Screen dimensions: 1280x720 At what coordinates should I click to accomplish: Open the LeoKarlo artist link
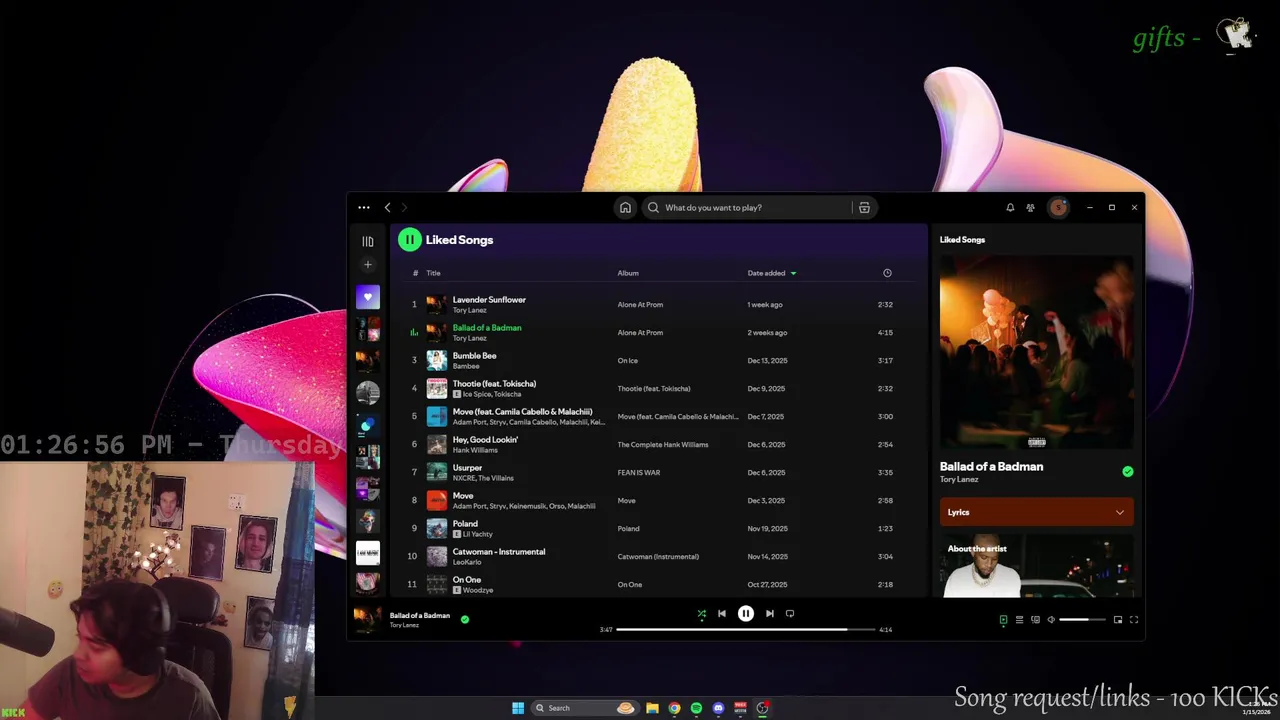click(467, 562)
